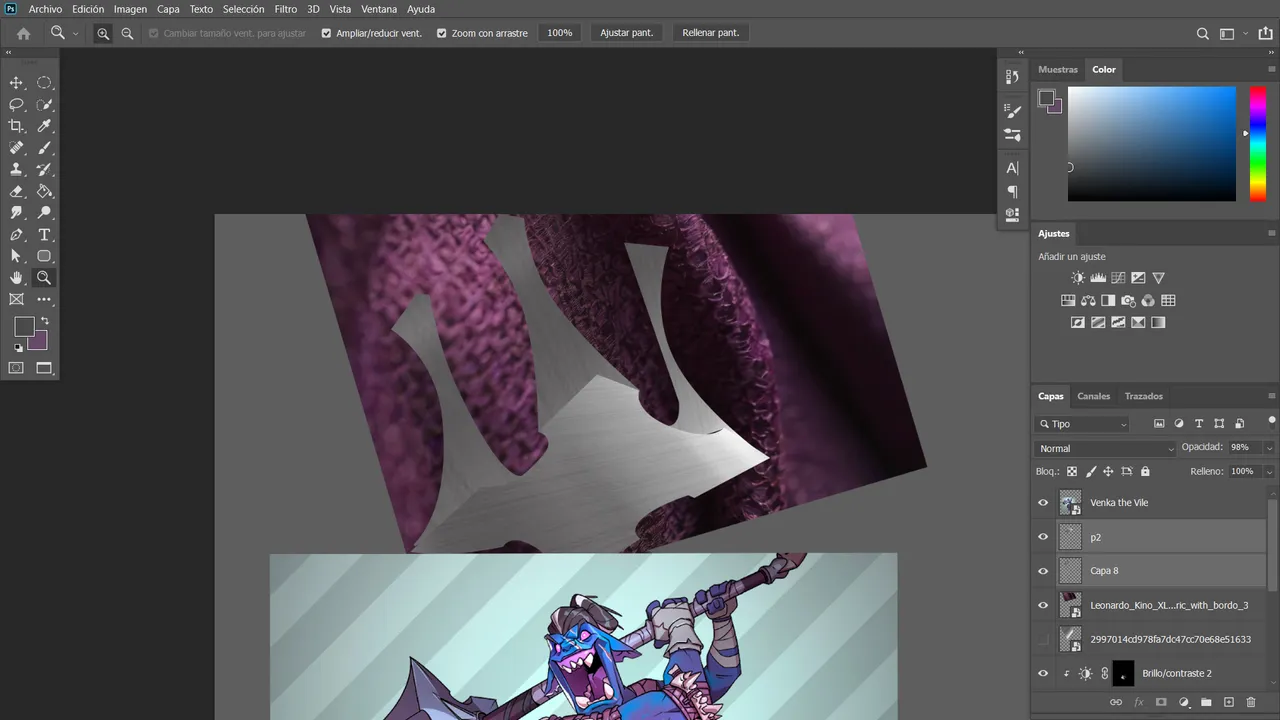
Task: Select the Pen tool
Action: (x=16, y=235)
